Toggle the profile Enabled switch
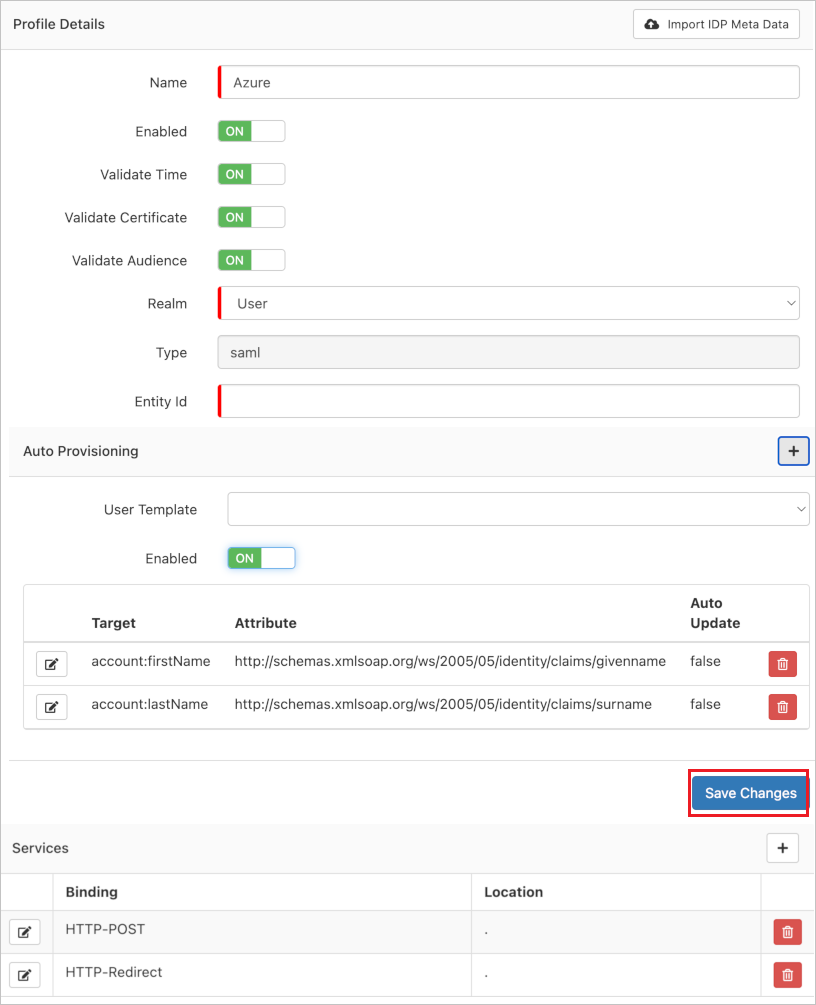This screenshot has width=816, height=1005. pos(251,131)
